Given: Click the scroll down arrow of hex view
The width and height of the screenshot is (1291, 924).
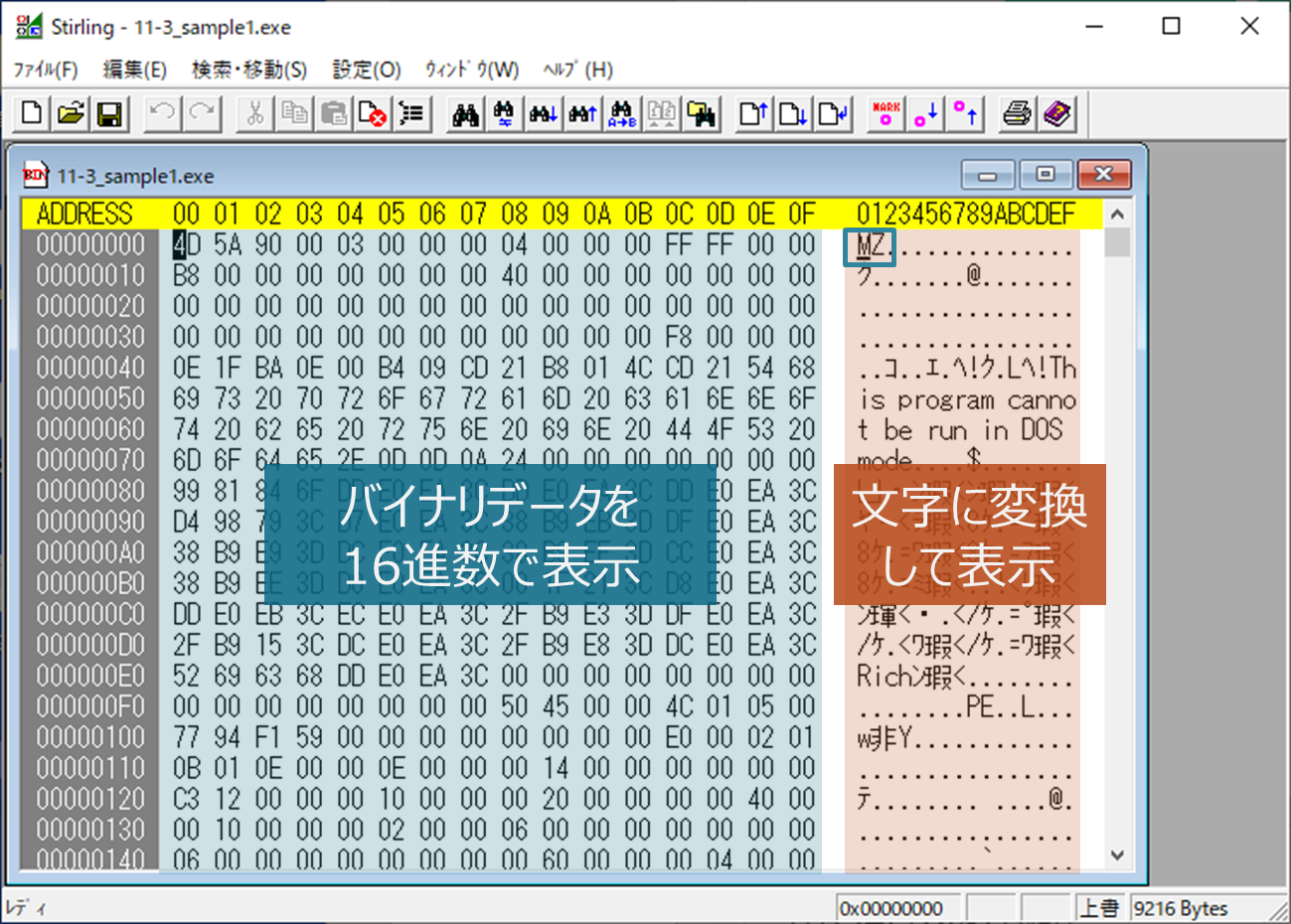Looking at the screenshot, I should tap(1117, 855).
